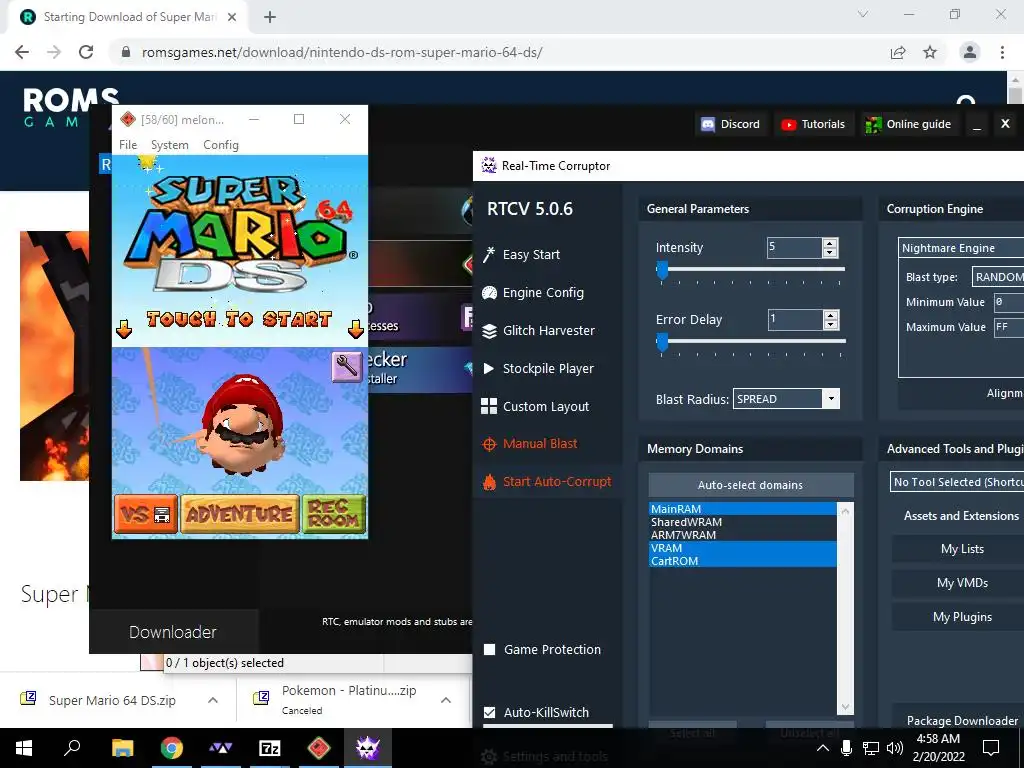
Task: Select Rec Room in game
Action: click(x=334, y=514)
